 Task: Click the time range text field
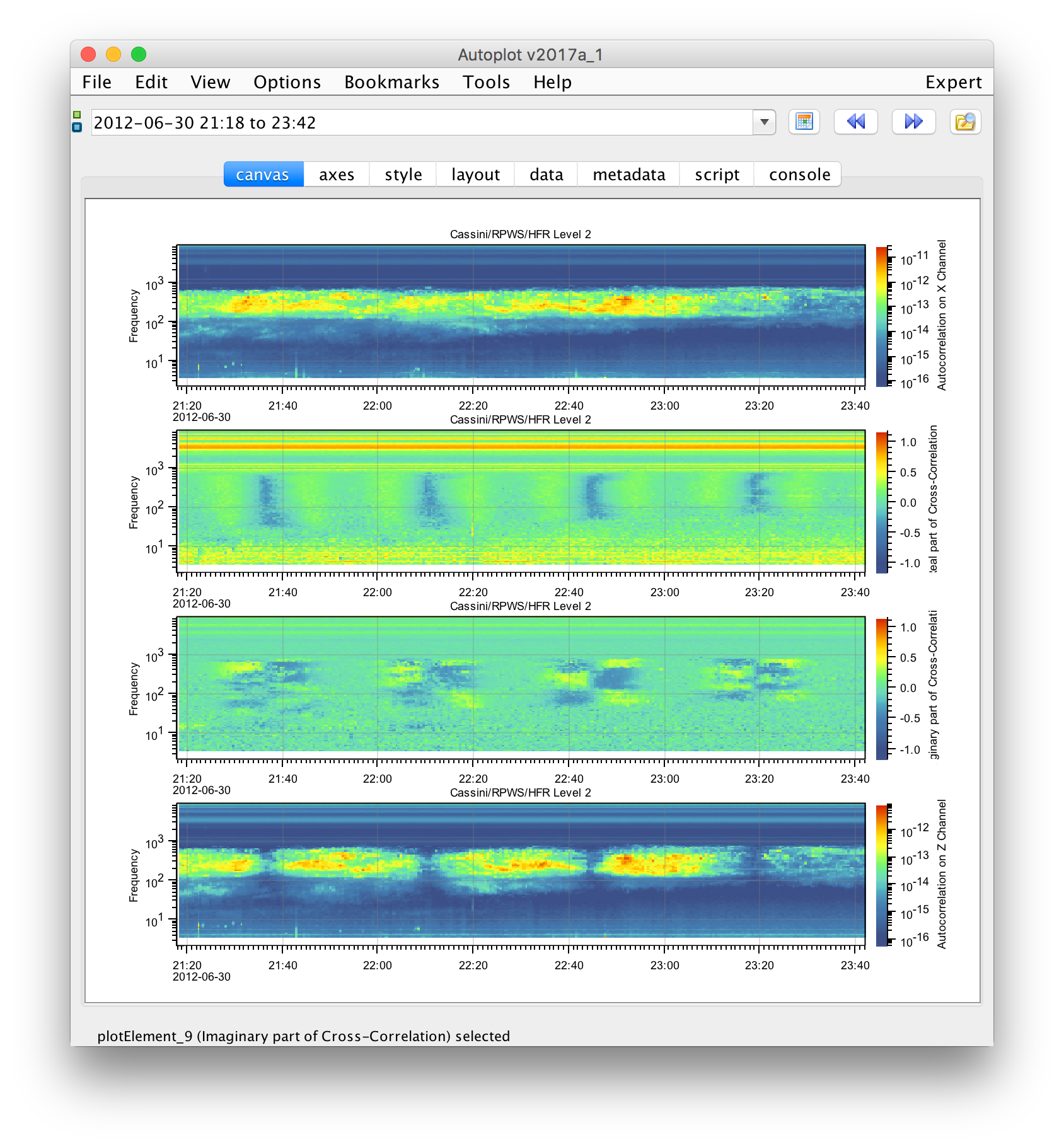click(x=421, y=122)
